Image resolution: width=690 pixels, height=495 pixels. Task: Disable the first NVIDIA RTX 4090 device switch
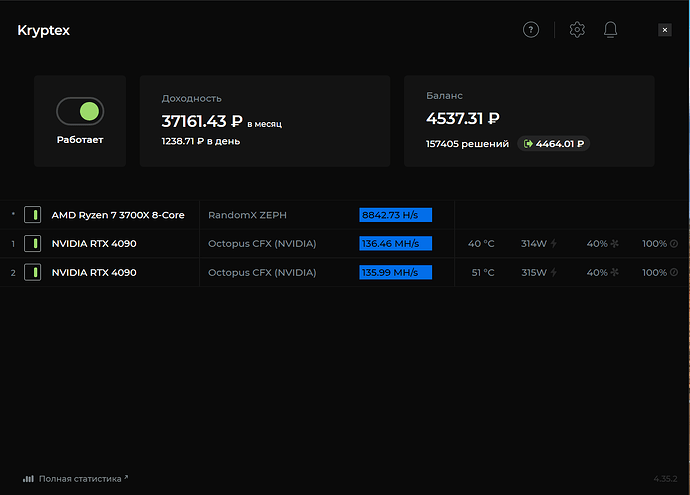tap(33, 243)
